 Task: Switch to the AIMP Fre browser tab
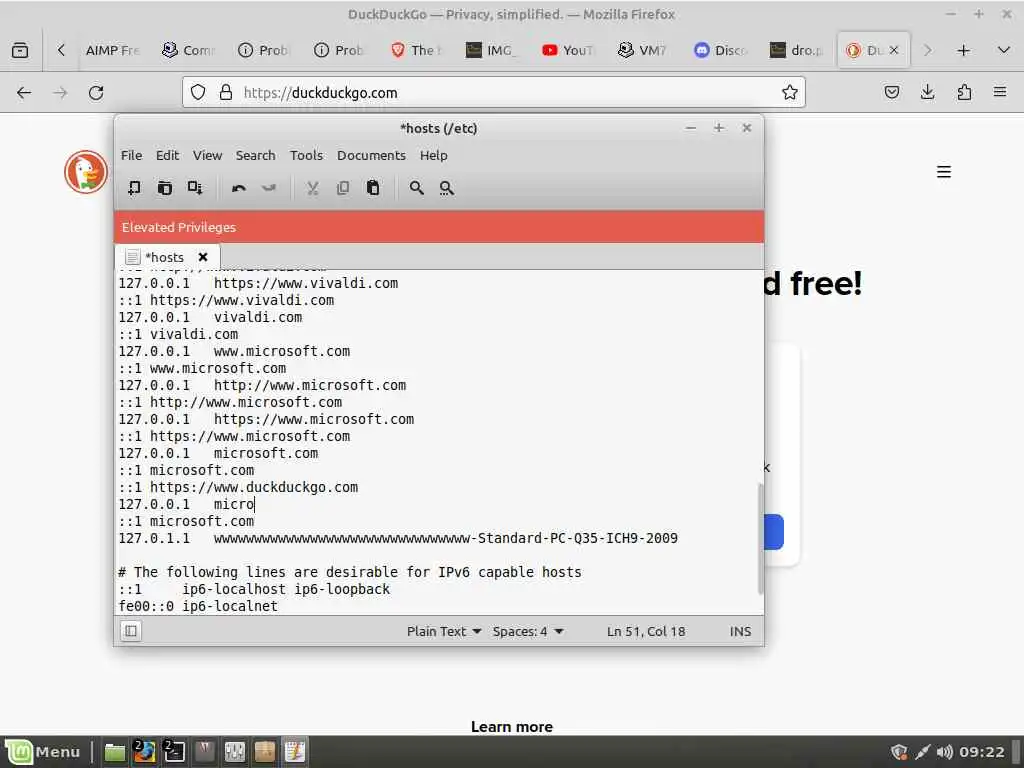click(114, 50)
